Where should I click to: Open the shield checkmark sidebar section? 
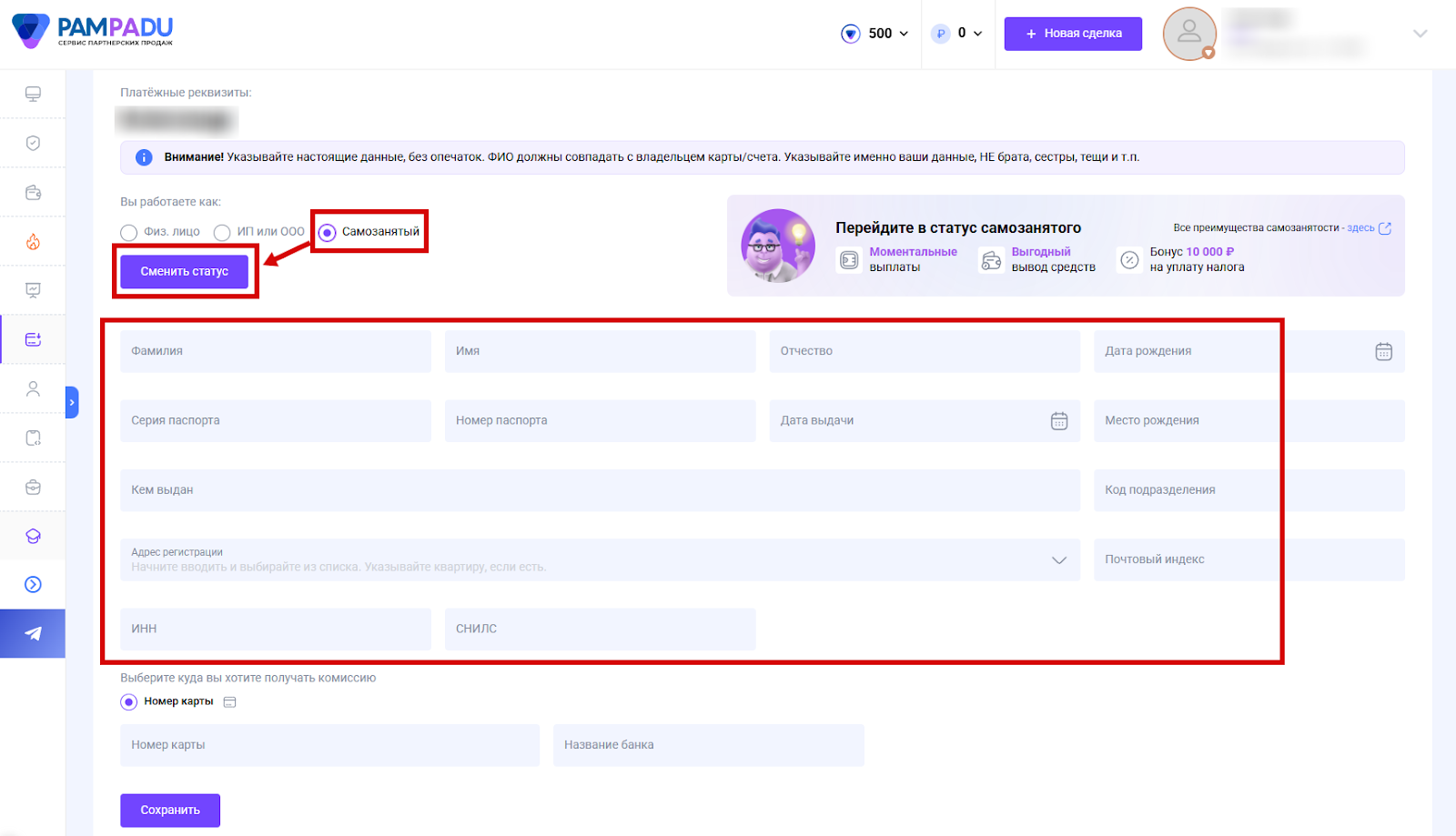click(x=33, y=143)
